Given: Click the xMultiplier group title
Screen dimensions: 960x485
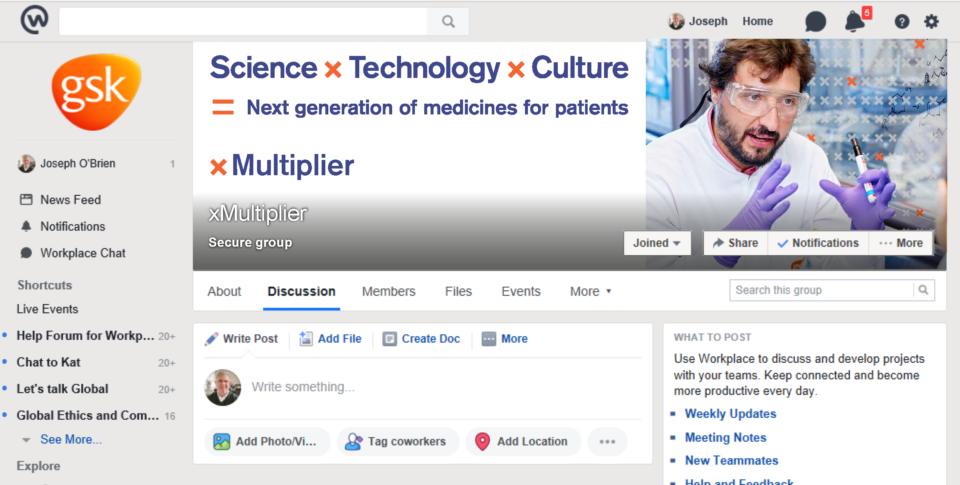Looking at the screenshot, I should (258, 213).
